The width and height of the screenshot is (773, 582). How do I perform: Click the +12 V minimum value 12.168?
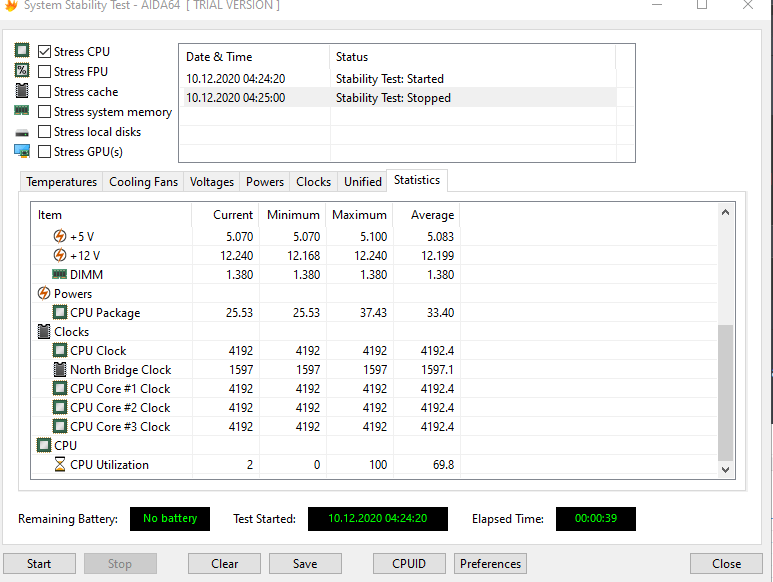303,256
